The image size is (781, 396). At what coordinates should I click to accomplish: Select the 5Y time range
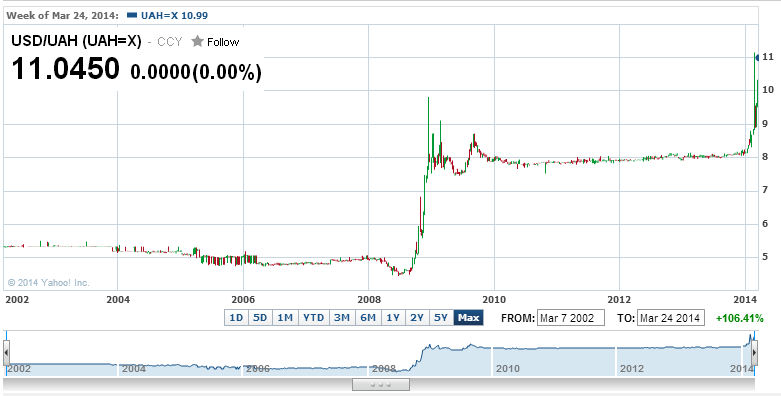tap(441, 317)
